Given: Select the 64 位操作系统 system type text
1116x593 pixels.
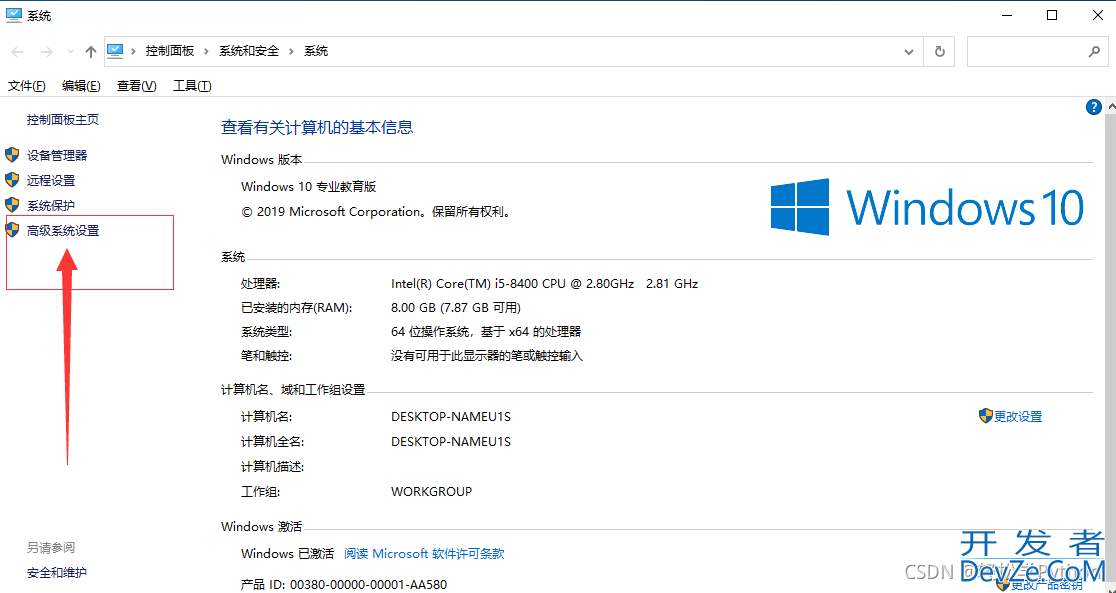Looking at the screenshot, I should point(486,332).
